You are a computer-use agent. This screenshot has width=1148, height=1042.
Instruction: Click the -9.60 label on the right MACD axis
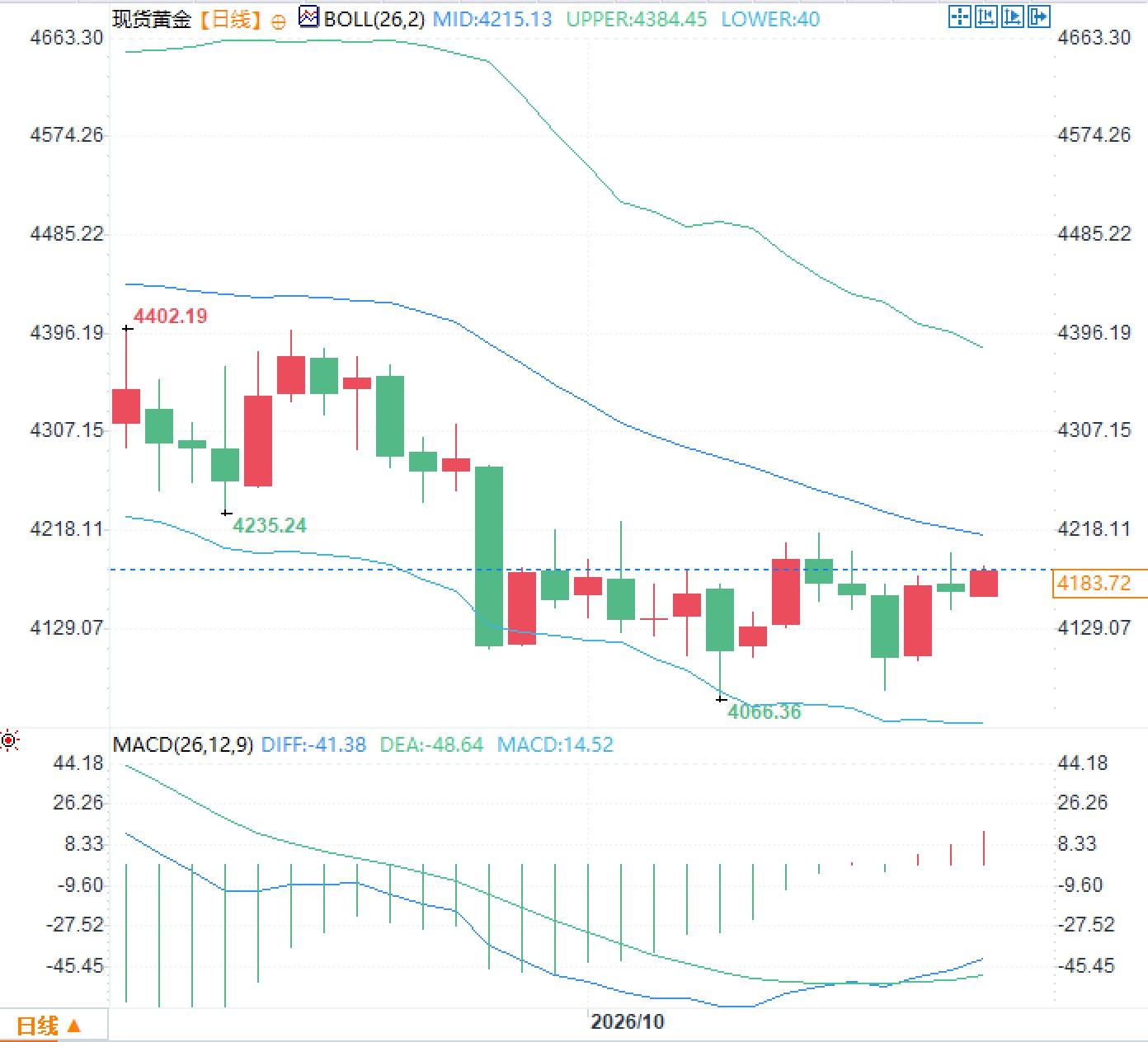1080,885
